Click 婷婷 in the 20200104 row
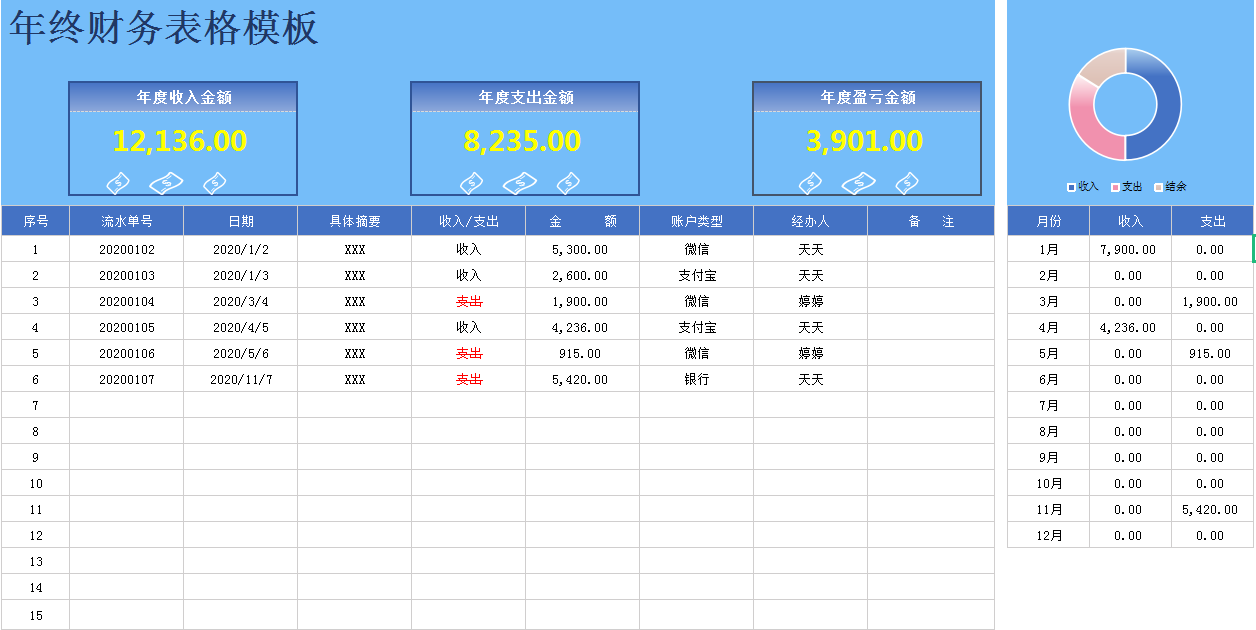The width and height of the screenshot is (1256, 630). 811,301
